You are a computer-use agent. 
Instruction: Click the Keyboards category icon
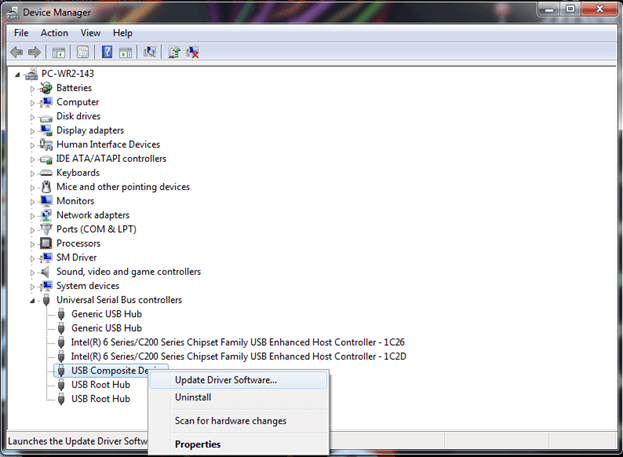[46, 173]
